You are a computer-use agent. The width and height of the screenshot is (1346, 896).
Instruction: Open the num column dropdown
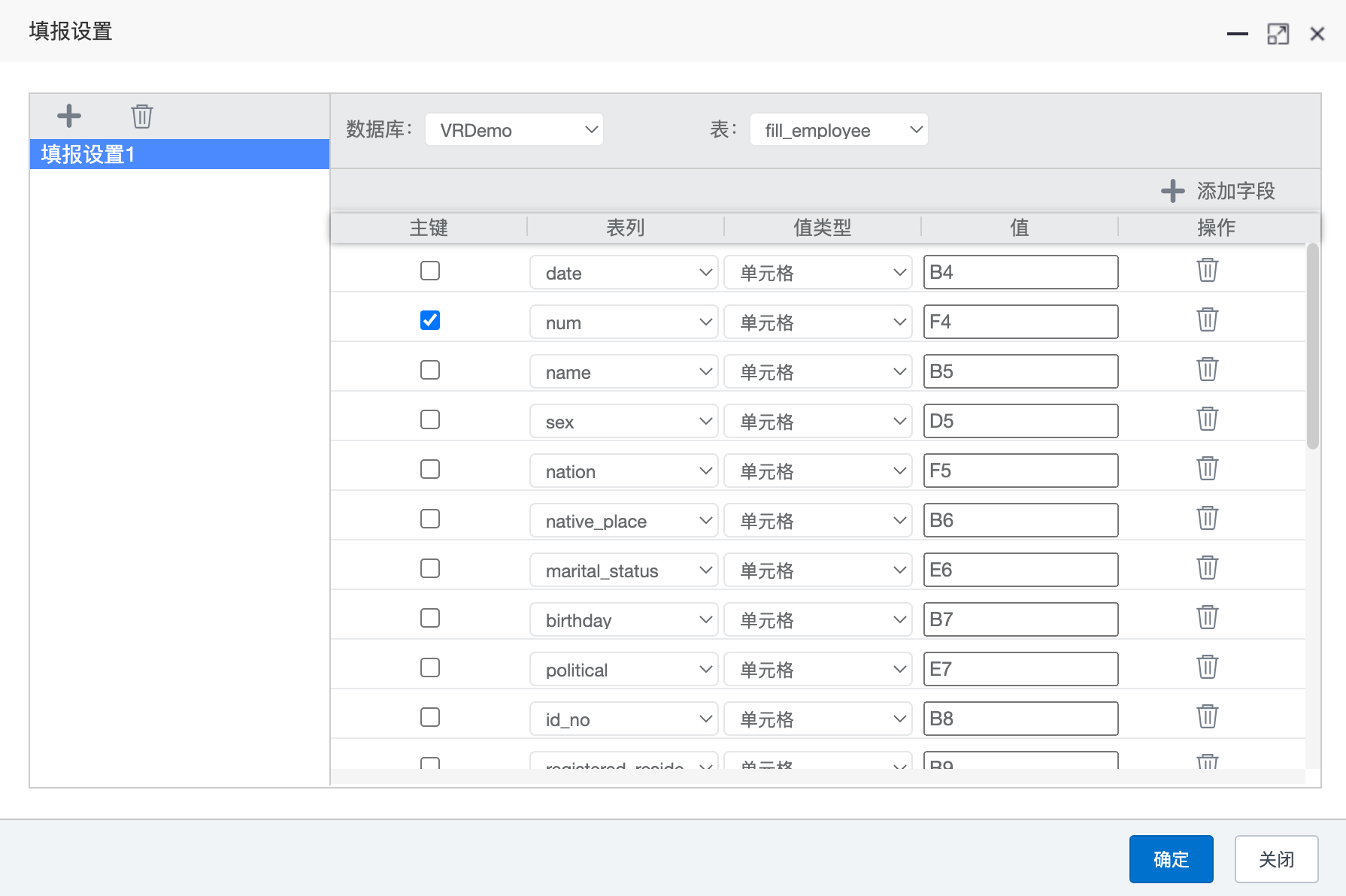(624, 322)
